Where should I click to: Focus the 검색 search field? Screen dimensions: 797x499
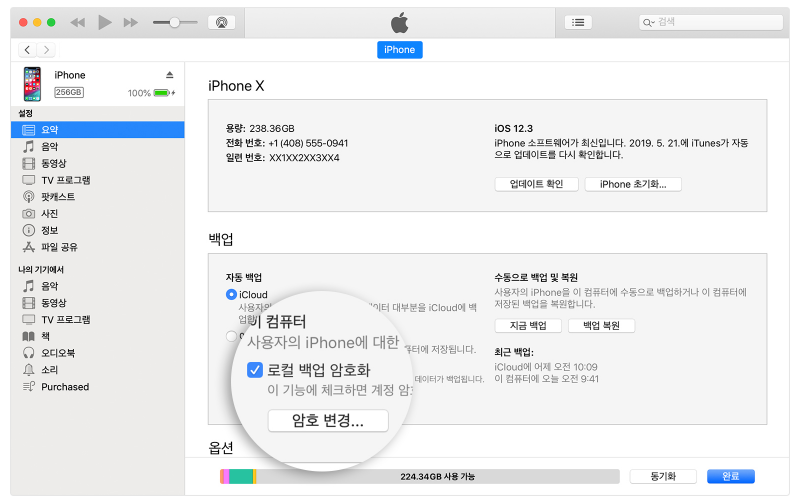click(x=711, y=22)
